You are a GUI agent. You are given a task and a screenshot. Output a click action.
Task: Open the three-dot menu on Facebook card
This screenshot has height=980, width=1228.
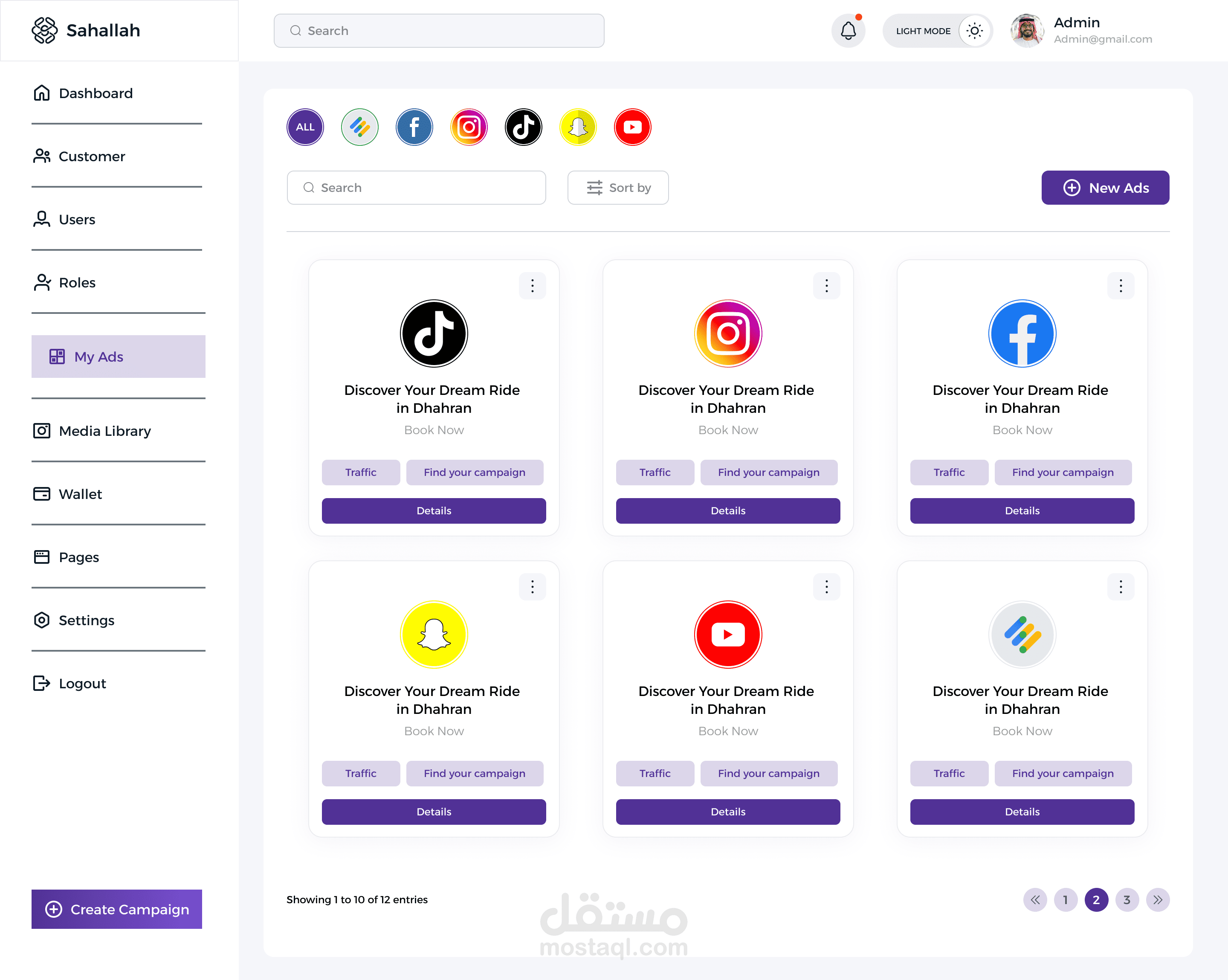pos(1121,285)
